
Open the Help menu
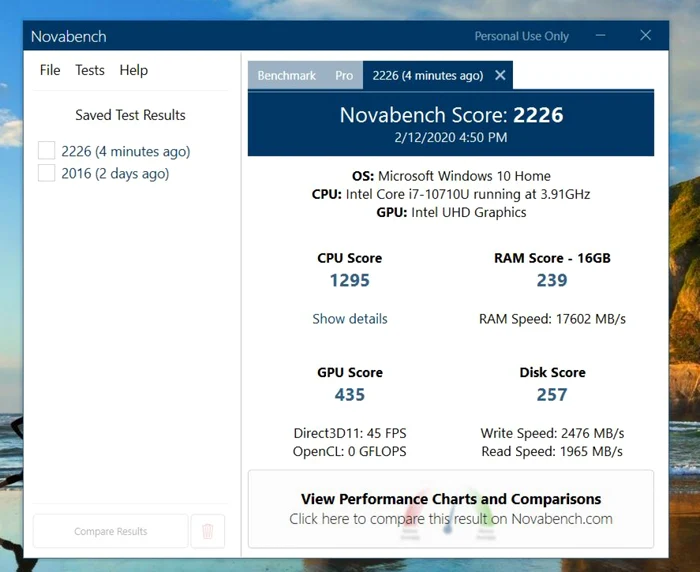click(x=133, y=70)
